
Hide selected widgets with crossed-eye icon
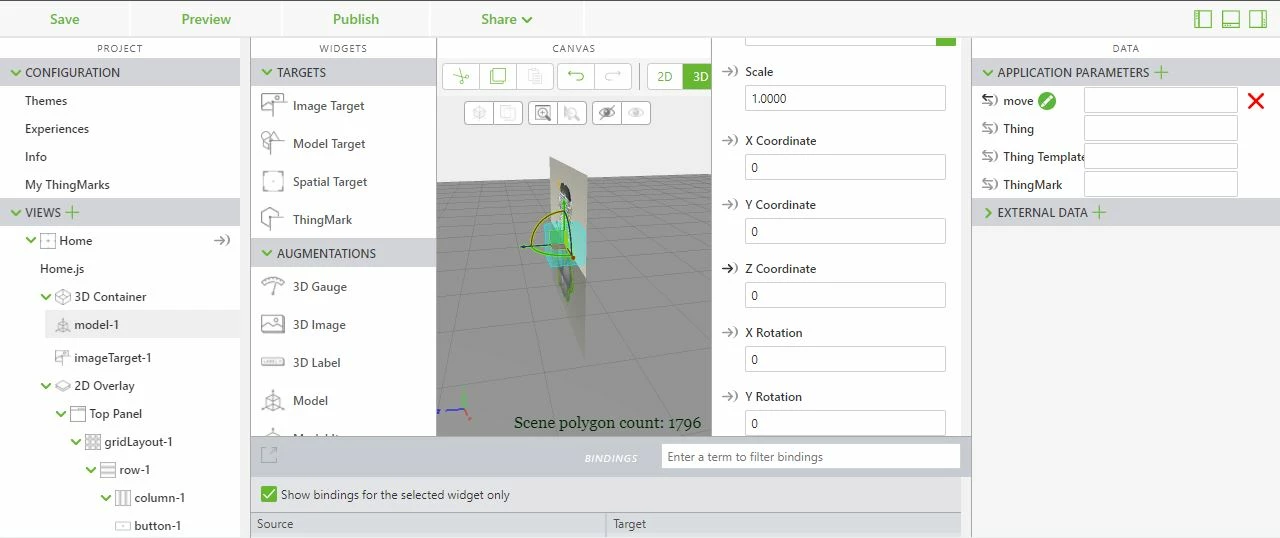(x=607, y=113)
